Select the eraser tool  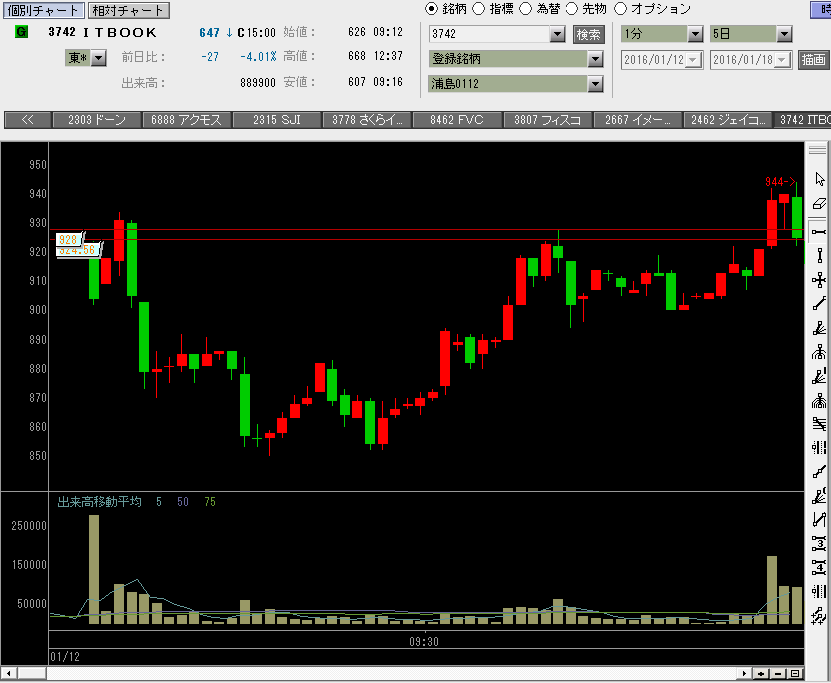819,203
